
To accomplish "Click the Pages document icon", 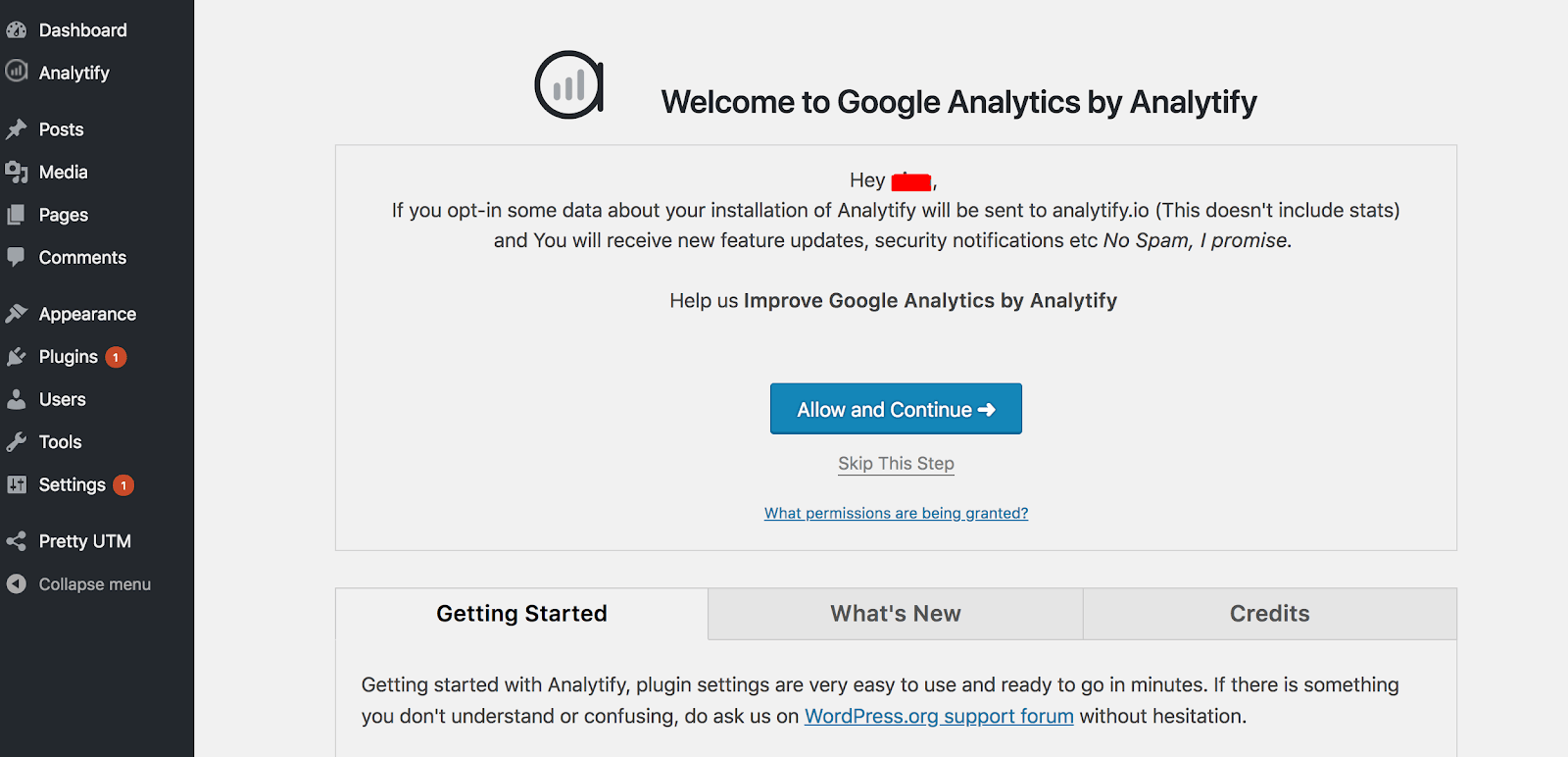I will (18, 214).
